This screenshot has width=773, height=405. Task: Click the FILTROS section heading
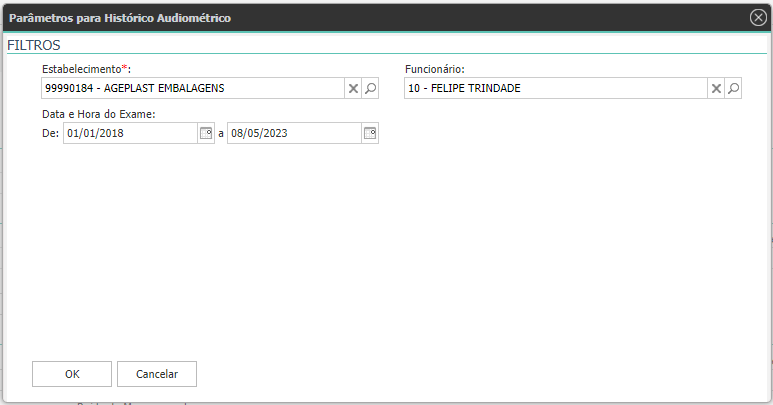pyautogui.click(x=34, y=45)
